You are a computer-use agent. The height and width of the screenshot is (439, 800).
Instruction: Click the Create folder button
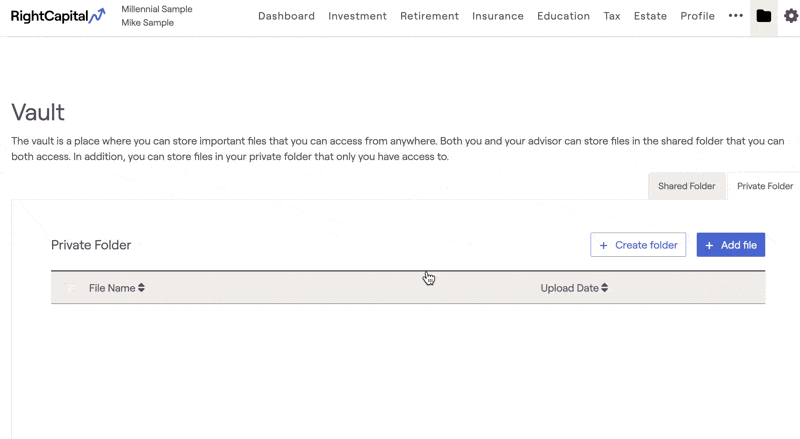click(x=638, y=245)
